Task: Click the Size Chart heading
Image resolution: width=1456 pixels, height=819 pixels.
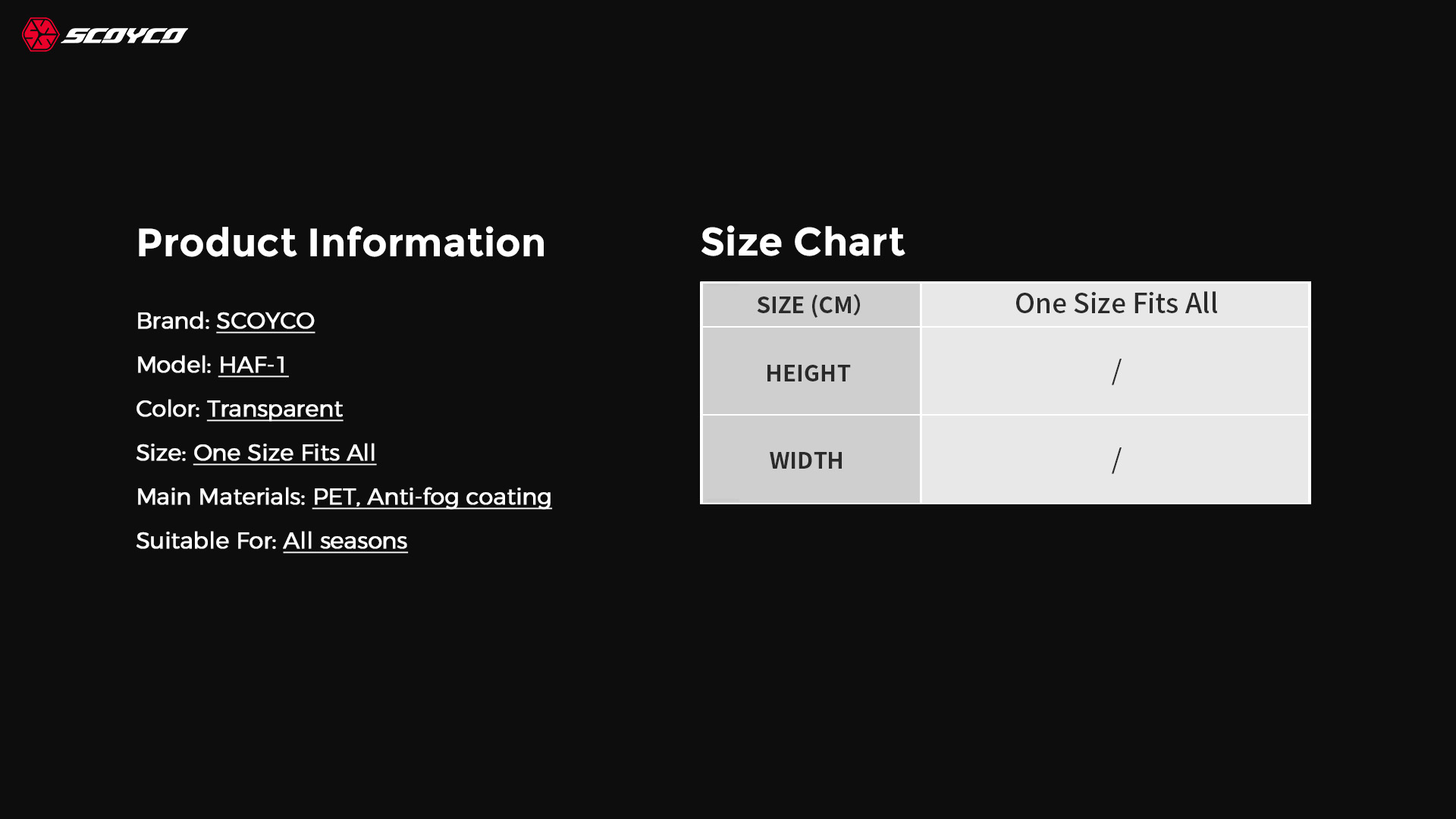Action: click(802, 242)
